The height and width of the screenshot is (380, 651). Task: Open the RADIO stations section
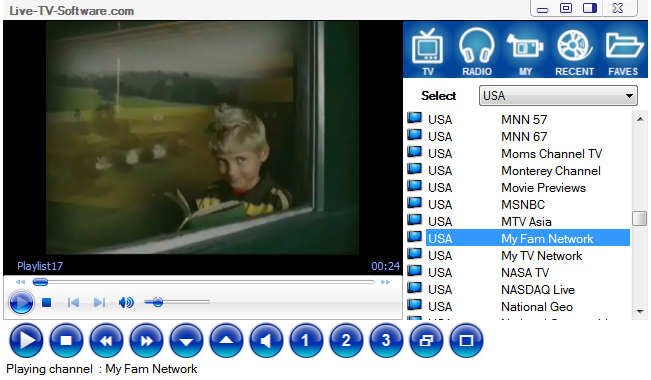pyautogui.click(x=477, y=52)
